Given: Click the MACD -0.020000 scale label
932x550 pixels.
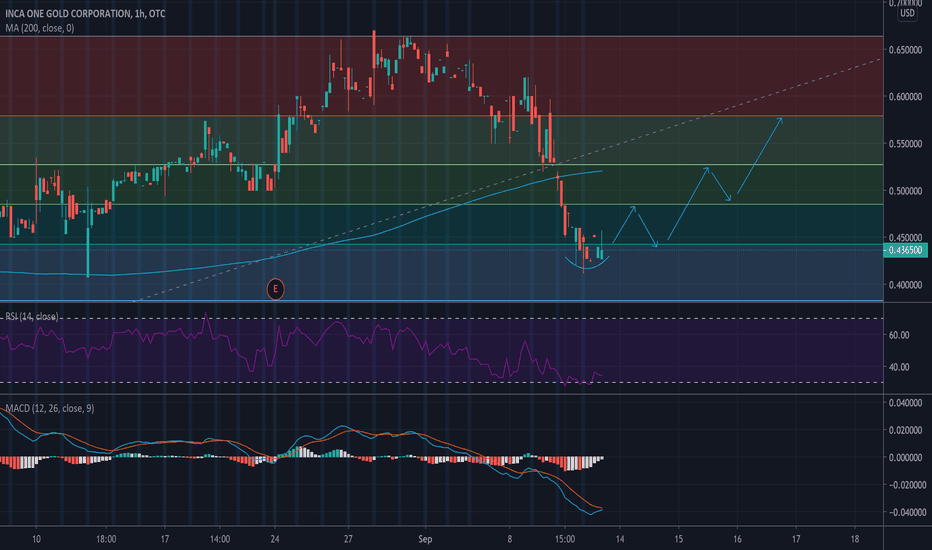Looking at the screenshot, I should pos(907,485).
